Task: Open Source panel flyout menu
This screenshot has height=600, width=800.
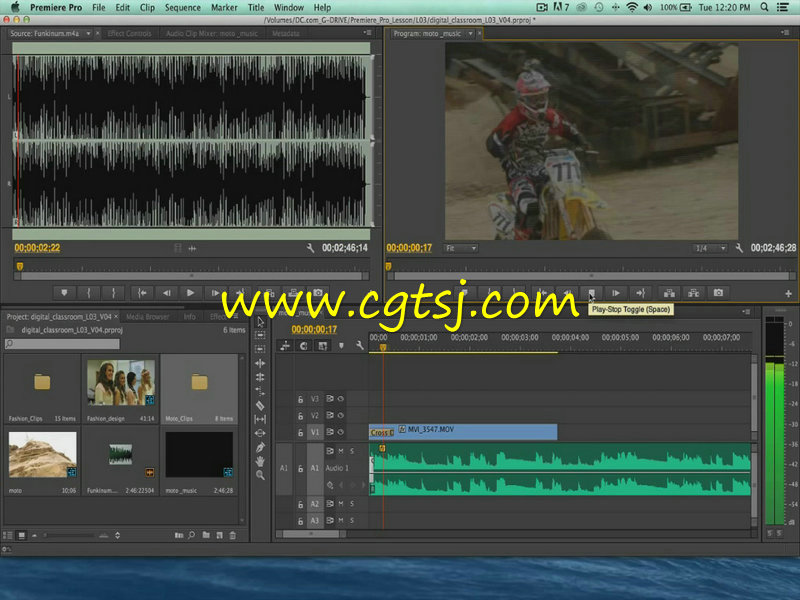Action: click(x=367, y=33)
